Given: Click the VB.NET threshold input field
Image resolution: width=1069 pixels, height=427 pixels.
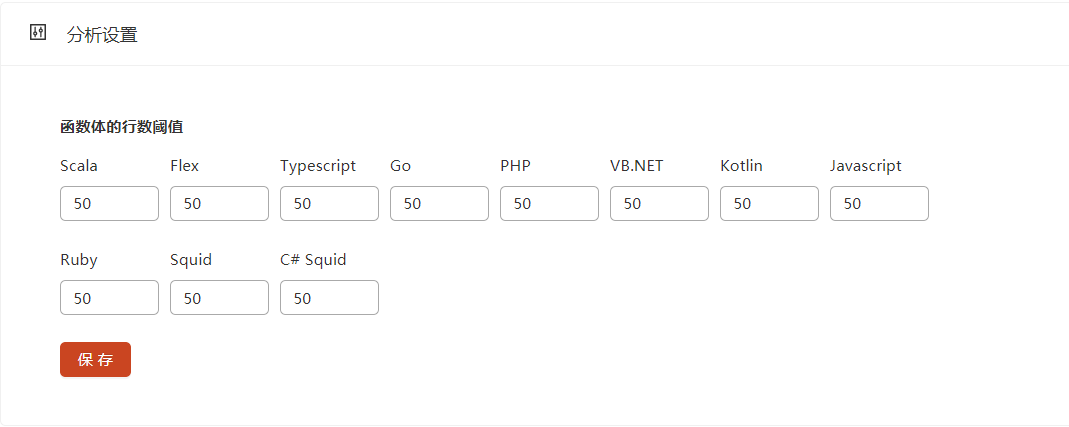Looking at the screenshot, I should pos(659,203).
